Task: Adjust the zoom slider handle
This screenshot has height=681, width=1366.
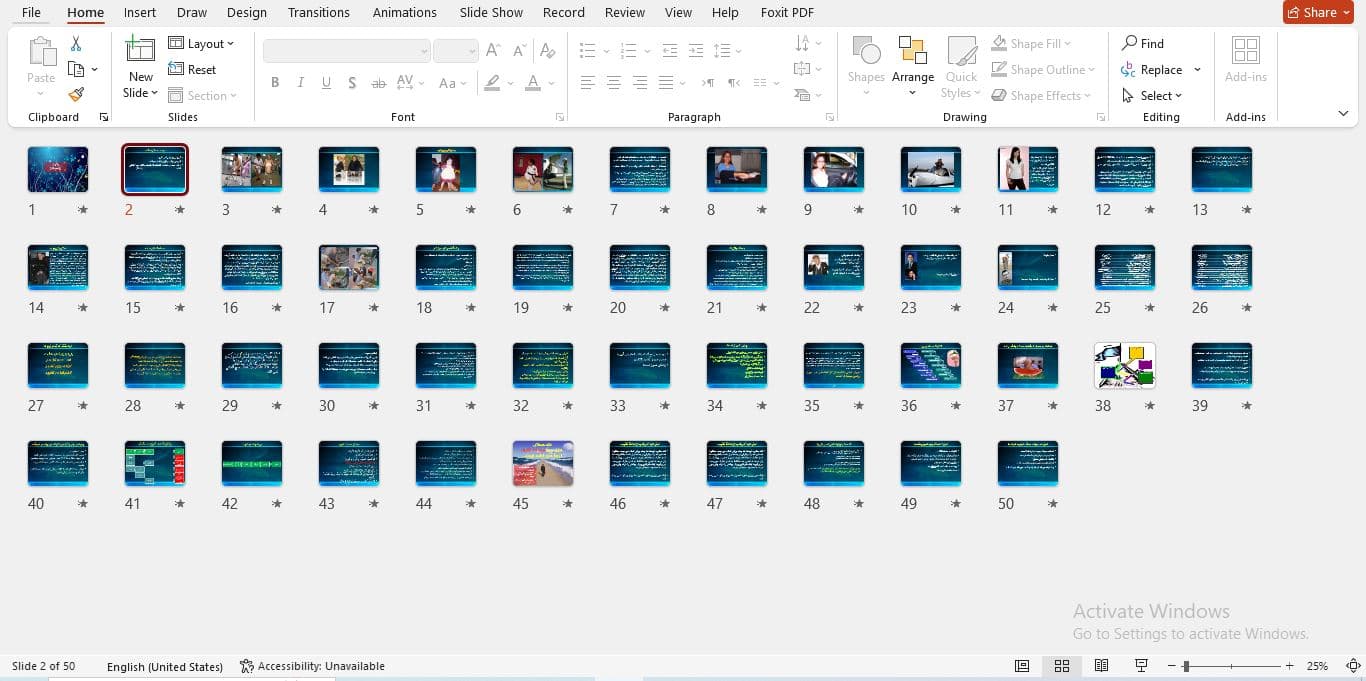Action: 1186,666
